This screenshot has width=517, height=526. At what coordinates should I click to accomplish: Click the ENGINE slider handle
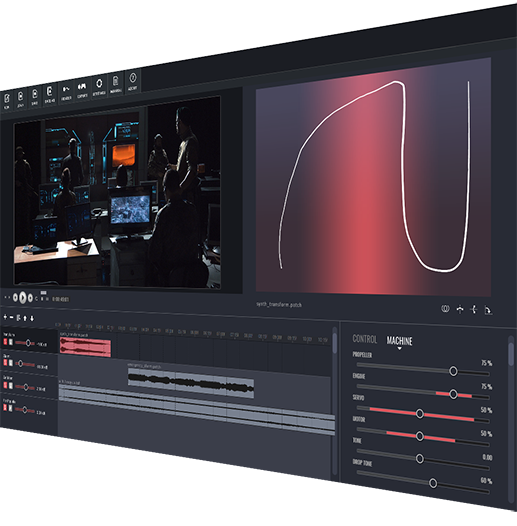[x=453, y=394]
